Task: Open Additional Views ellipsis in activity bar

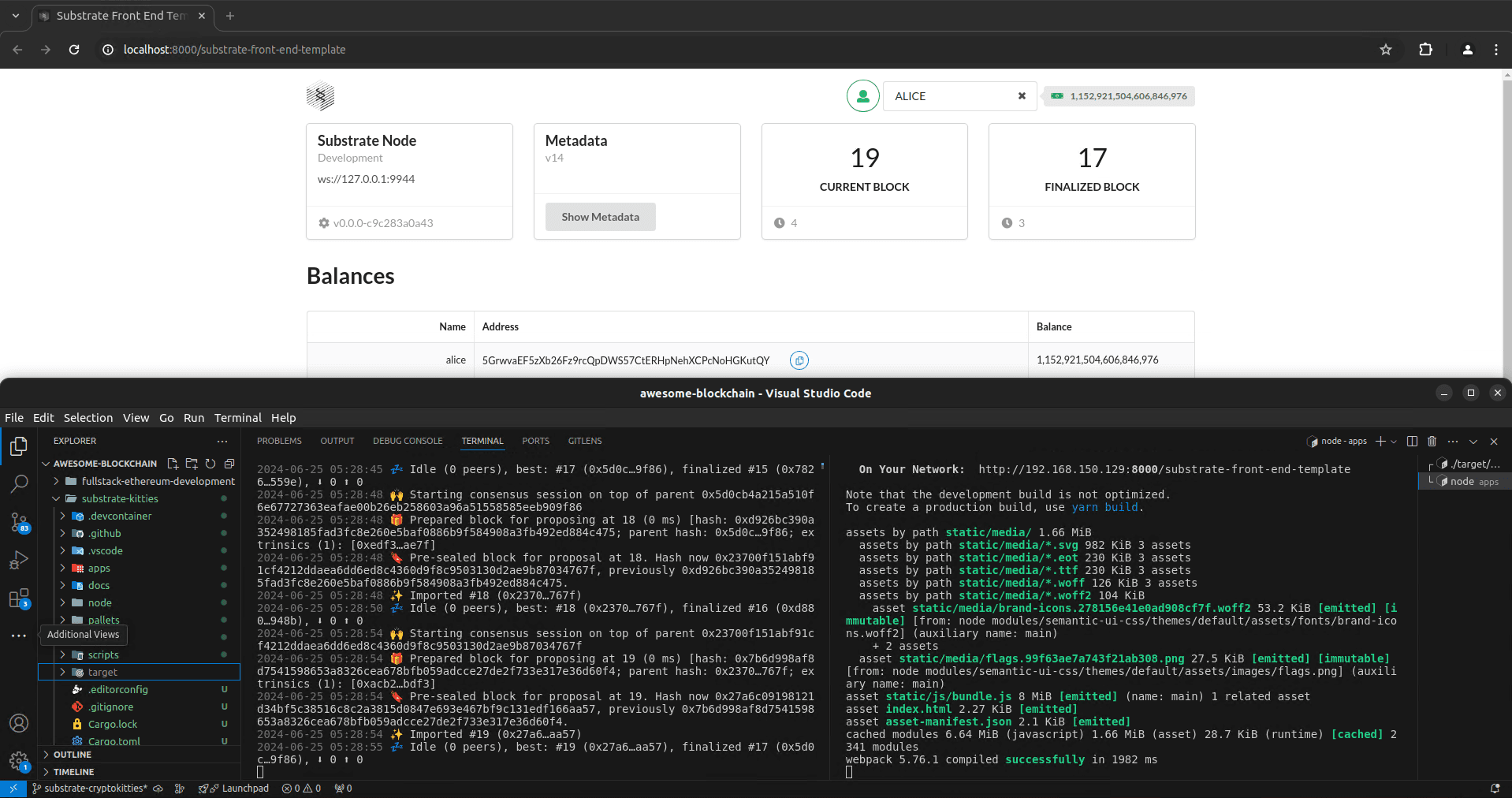Action: click(x=19, y=636)
